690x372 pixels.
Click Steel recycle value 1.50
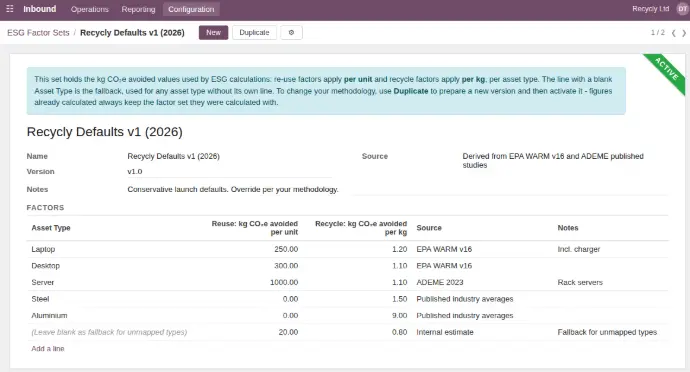pyautogui.click(x=400, y=299)
